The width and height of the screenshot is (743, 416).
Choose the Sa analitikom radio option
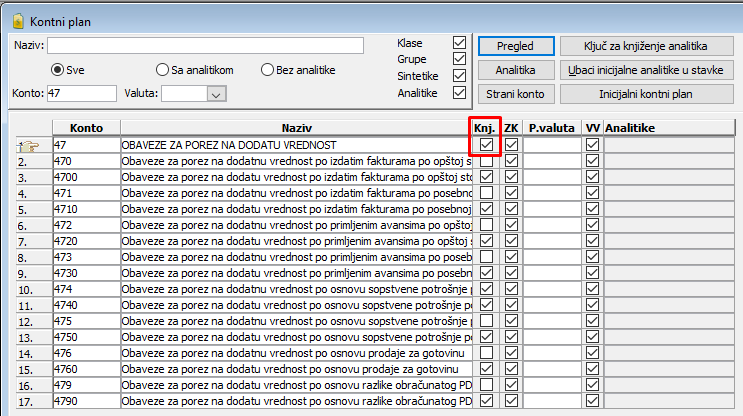point(162,70)
